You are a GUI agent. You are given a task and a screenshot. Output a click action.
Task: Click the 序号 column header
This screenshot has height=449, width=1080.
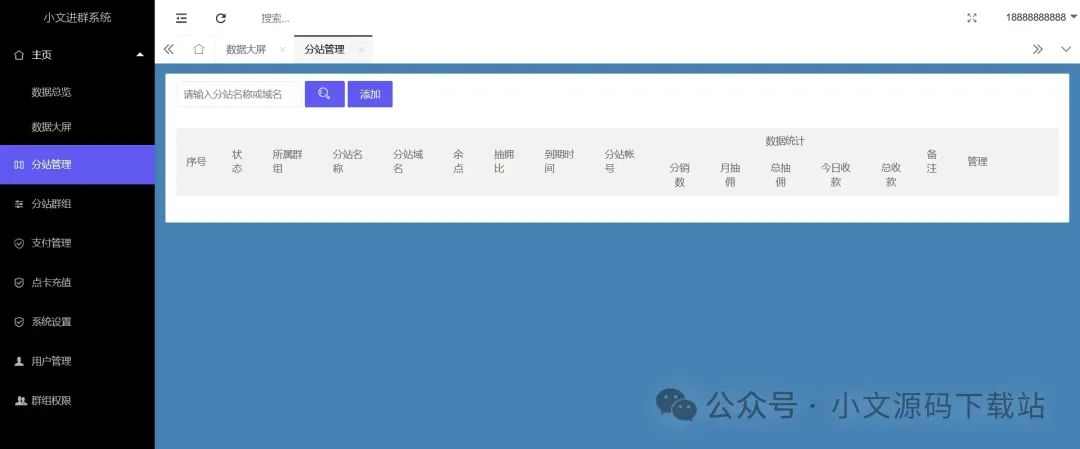(196, 162)
